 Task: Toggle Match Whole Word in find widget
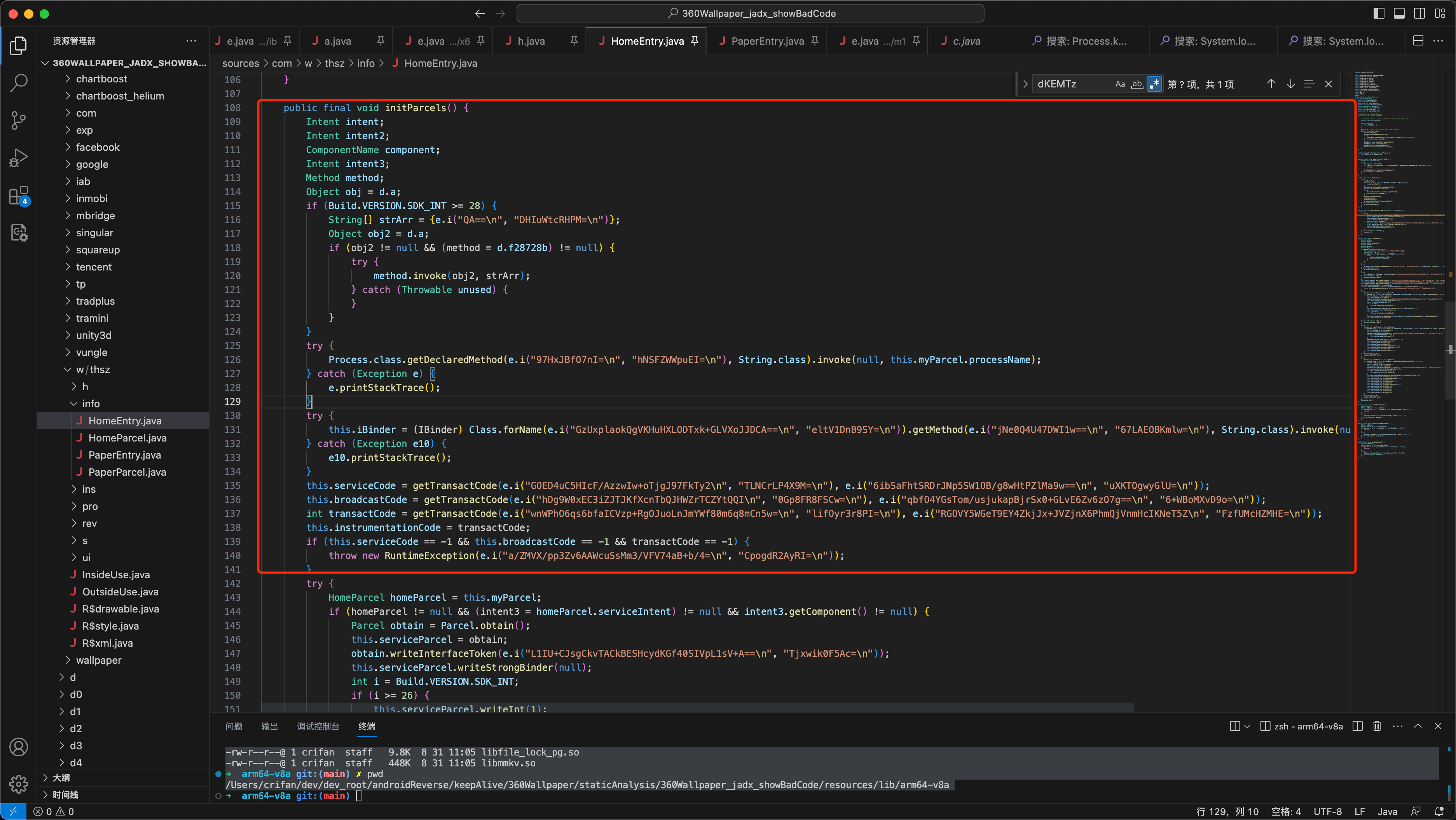(x=1137, y=84)
